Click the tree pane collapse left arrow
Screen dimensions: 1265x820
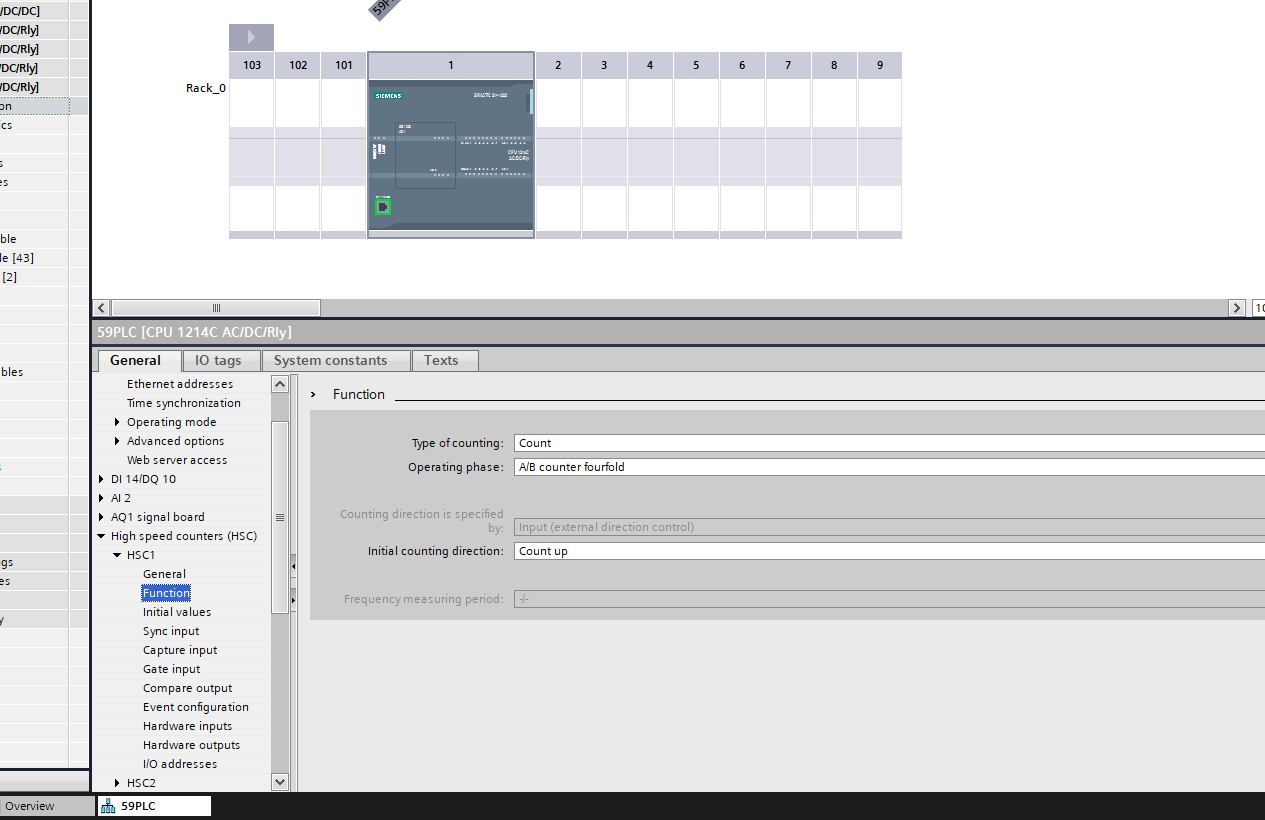point(293,566)
